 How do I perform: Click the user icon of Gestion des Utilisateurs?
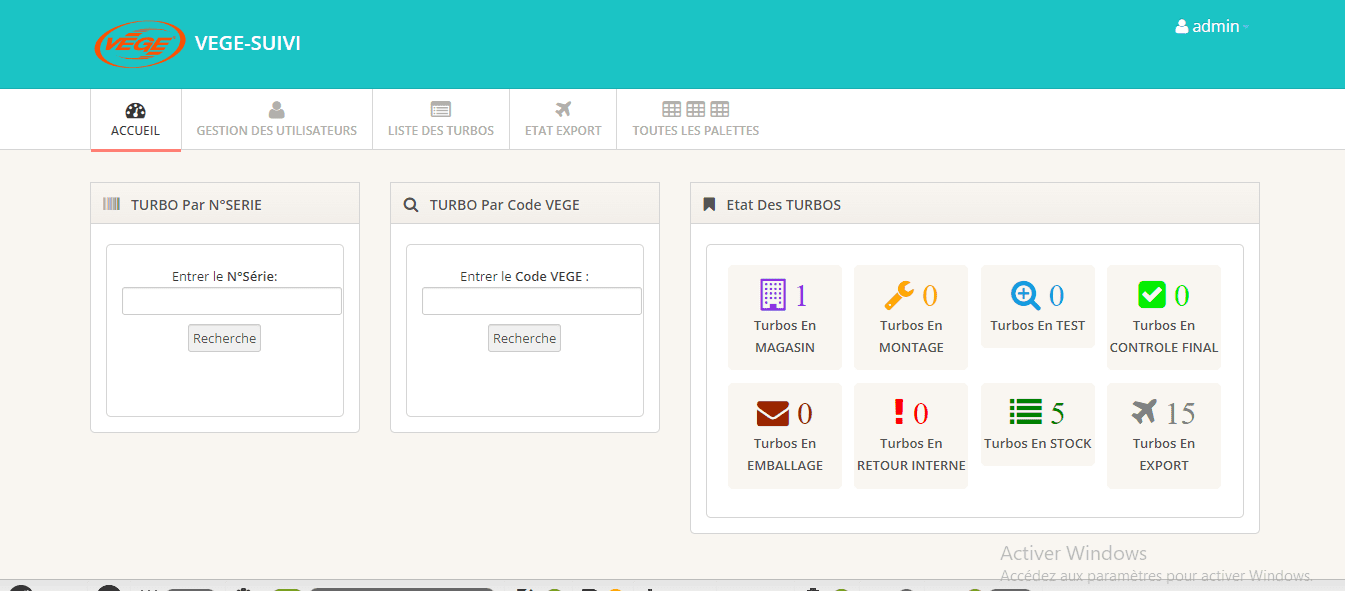click(277, 110)
